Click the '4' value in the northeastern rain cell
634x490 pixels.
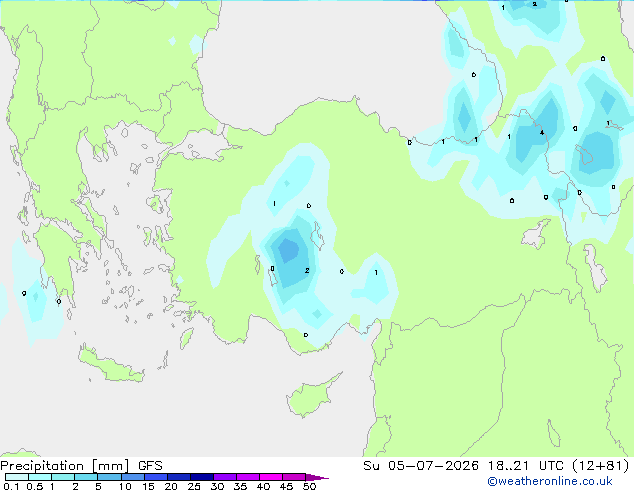(x=542, y=132)
